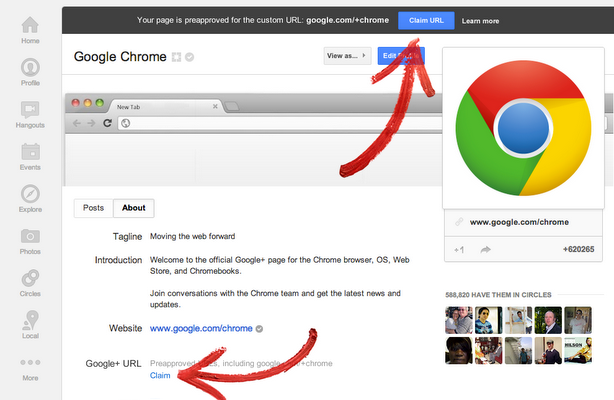Click the share arrow on profile card
The image size is (614, 400).
tap(486, 250)
